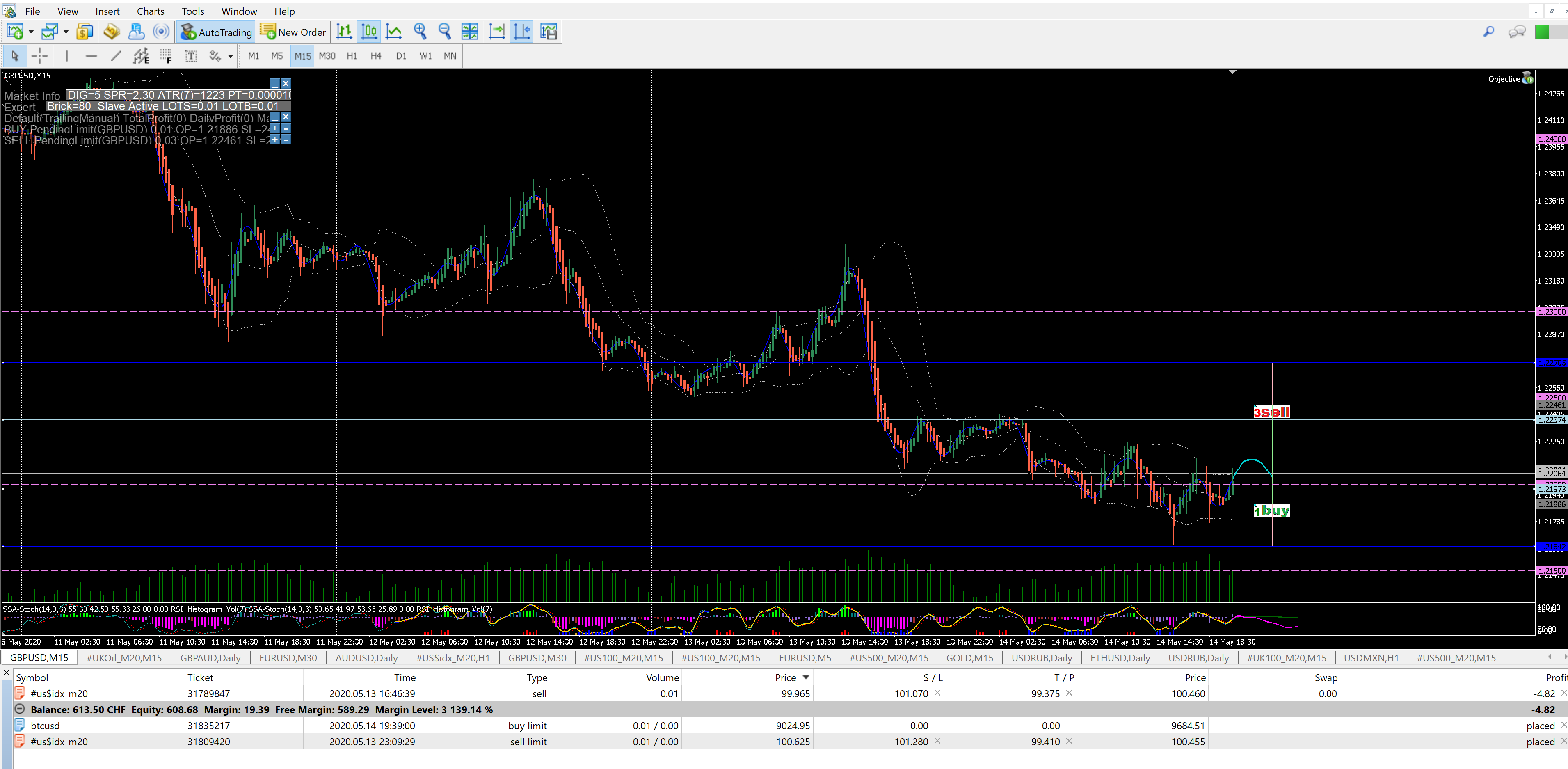Switch to candlestick chart mode
The image size is (1568, 769).
[369, 32]
